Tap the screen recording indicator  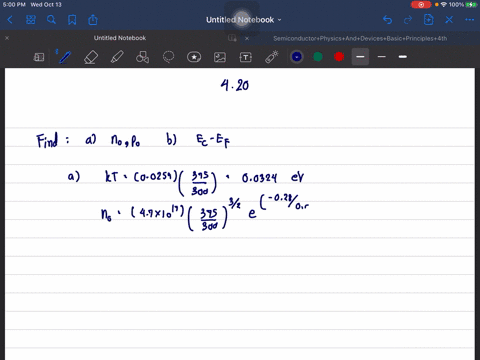click(421, 5)
